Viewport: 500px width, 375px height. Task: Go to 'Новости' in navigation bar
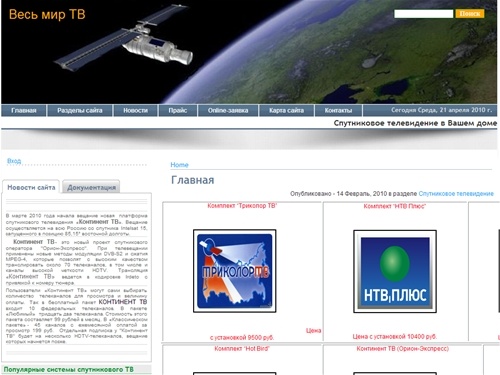click(x=135, y=110)
